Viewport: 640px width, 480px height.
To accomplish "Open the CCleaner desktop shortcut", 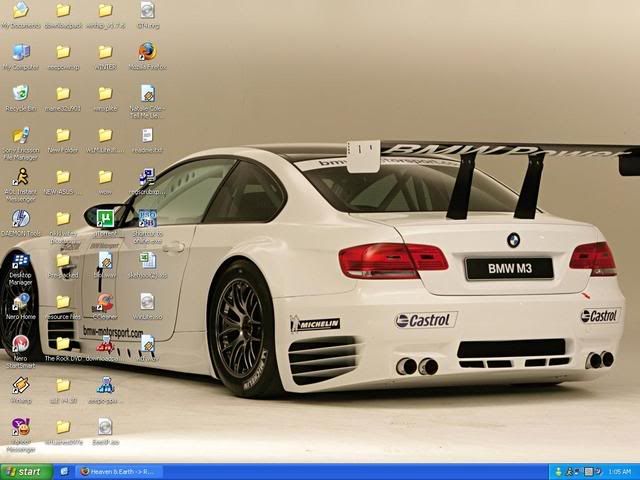I will 105,302.
